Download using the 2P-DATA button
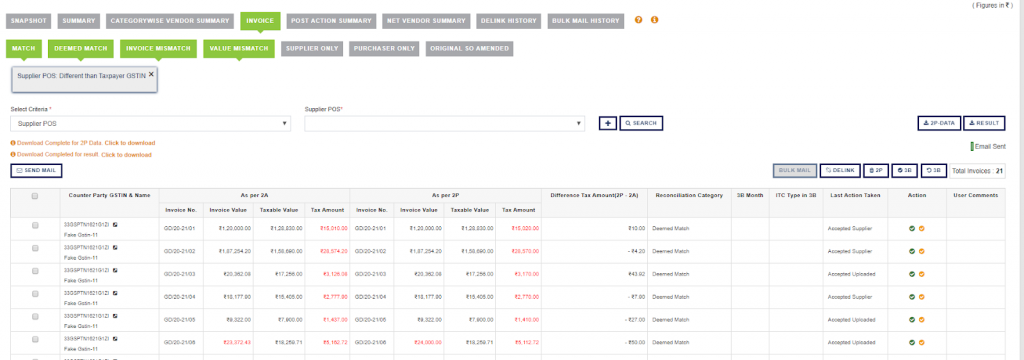This screenshot has height=360, width=1024. point(938,123)
